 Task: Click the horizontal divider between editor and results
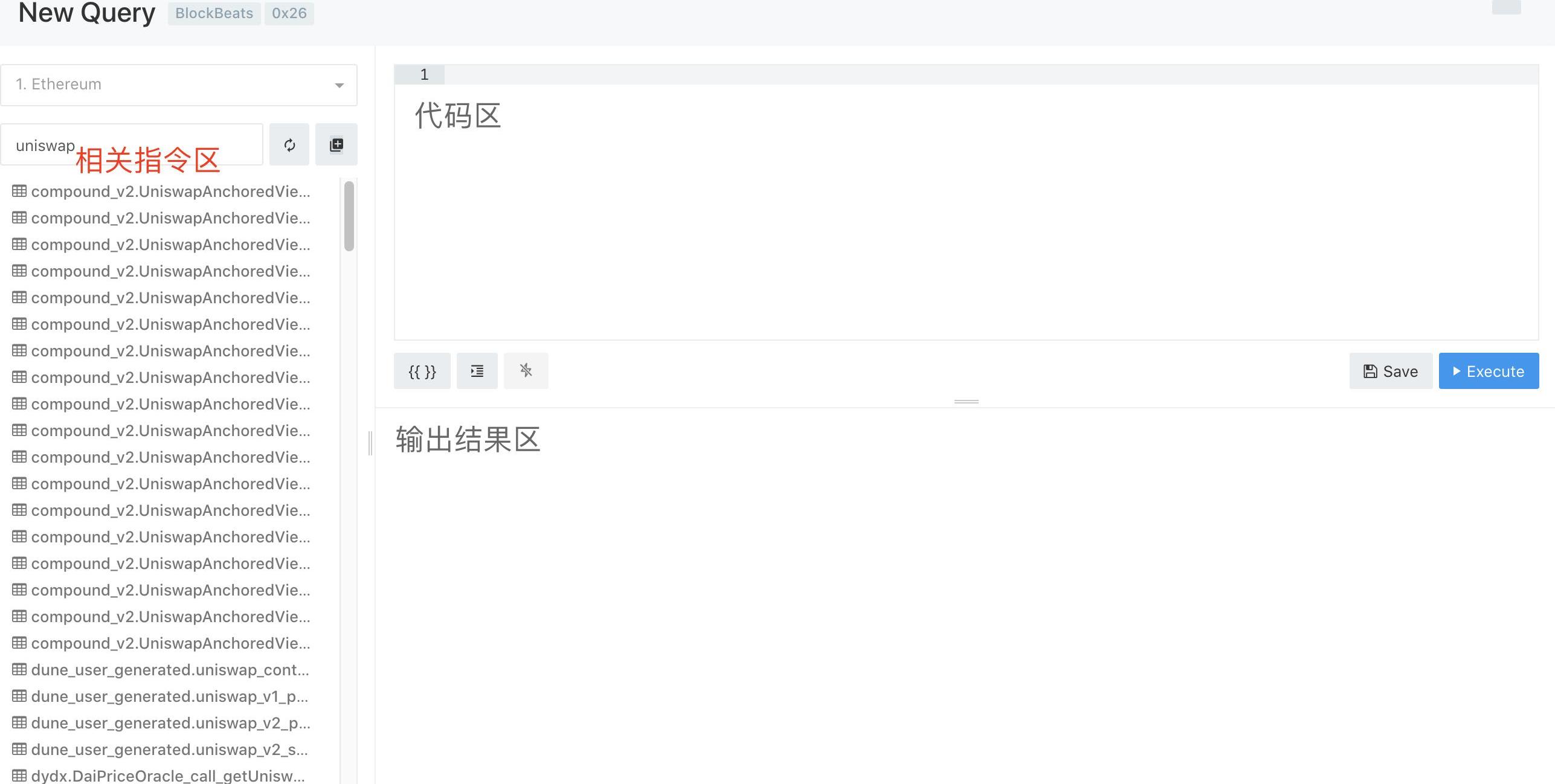966,402
